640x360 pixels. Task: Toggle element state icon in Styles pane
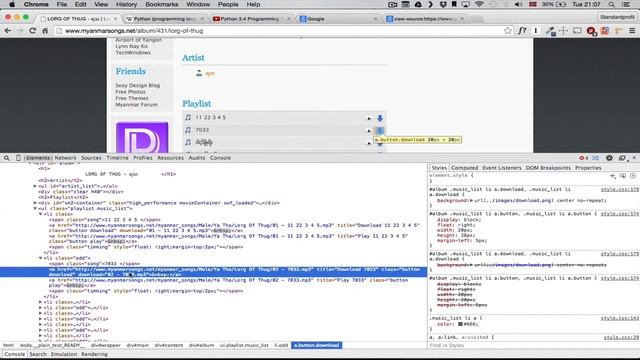coord(622,176)
